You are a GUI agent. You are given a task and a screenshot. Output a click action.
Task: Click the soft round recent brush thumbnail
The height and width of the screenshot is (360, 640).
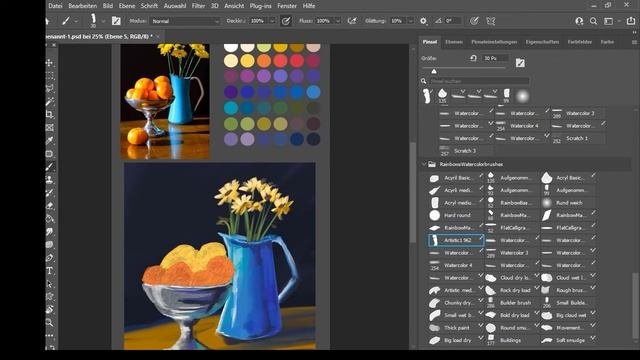[523, 96]
